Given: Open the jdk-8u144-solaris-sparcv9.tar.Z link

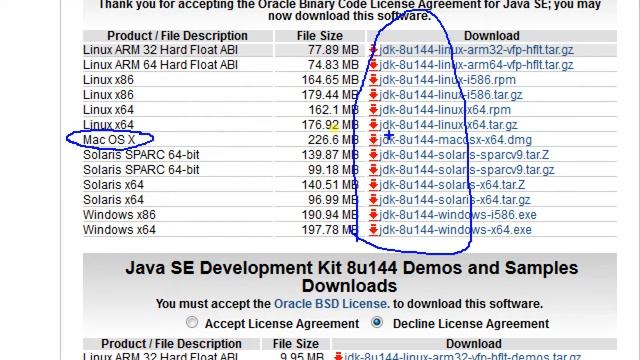Looking at the screenshot, I should click(x=464, y=155).
